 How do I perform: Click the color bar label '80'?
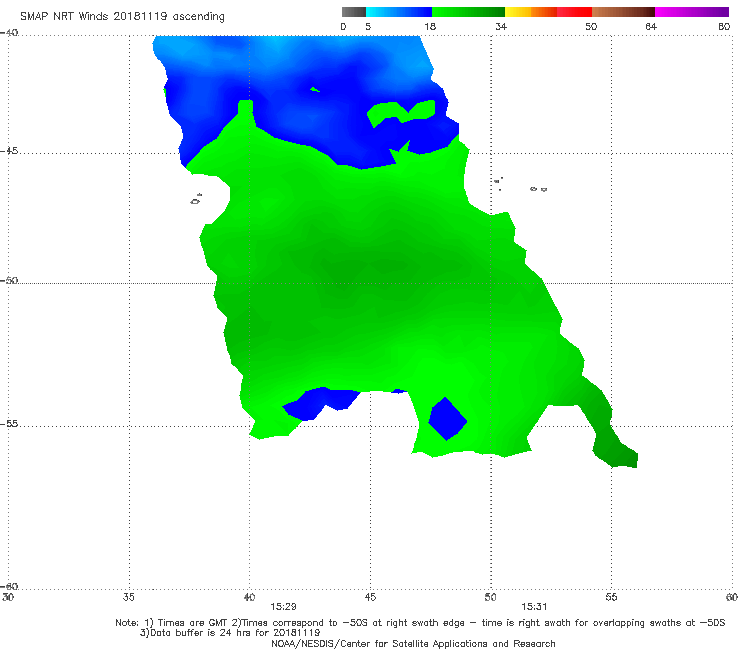click(724, 27)
